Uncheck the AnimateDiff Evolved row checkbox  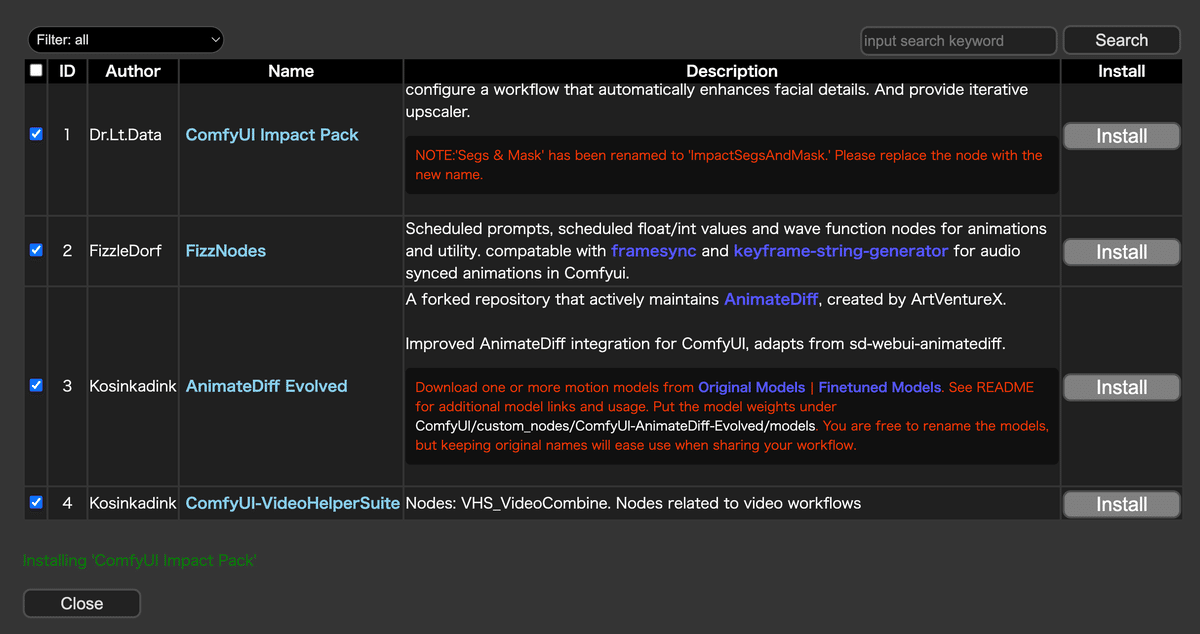(36, 385)
